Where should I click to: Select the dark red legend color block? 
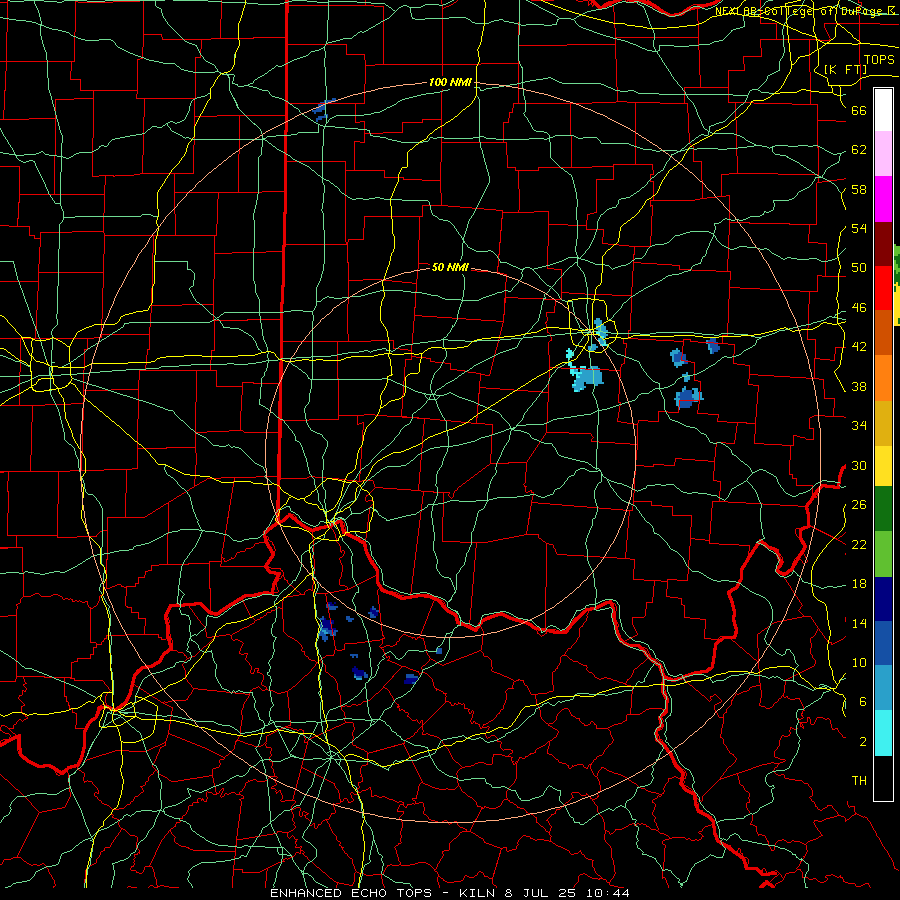(x=883, y=243)
